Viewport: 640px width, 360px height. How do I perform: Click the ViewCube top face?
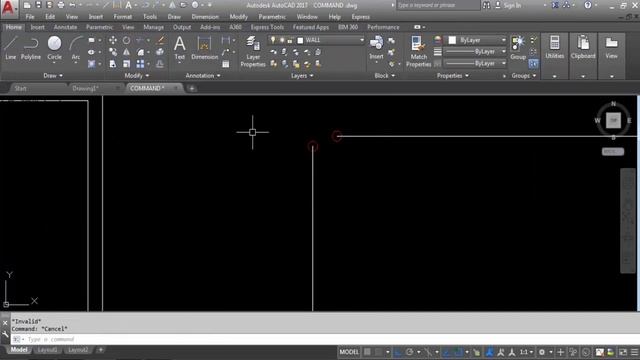tap(613, 120)
